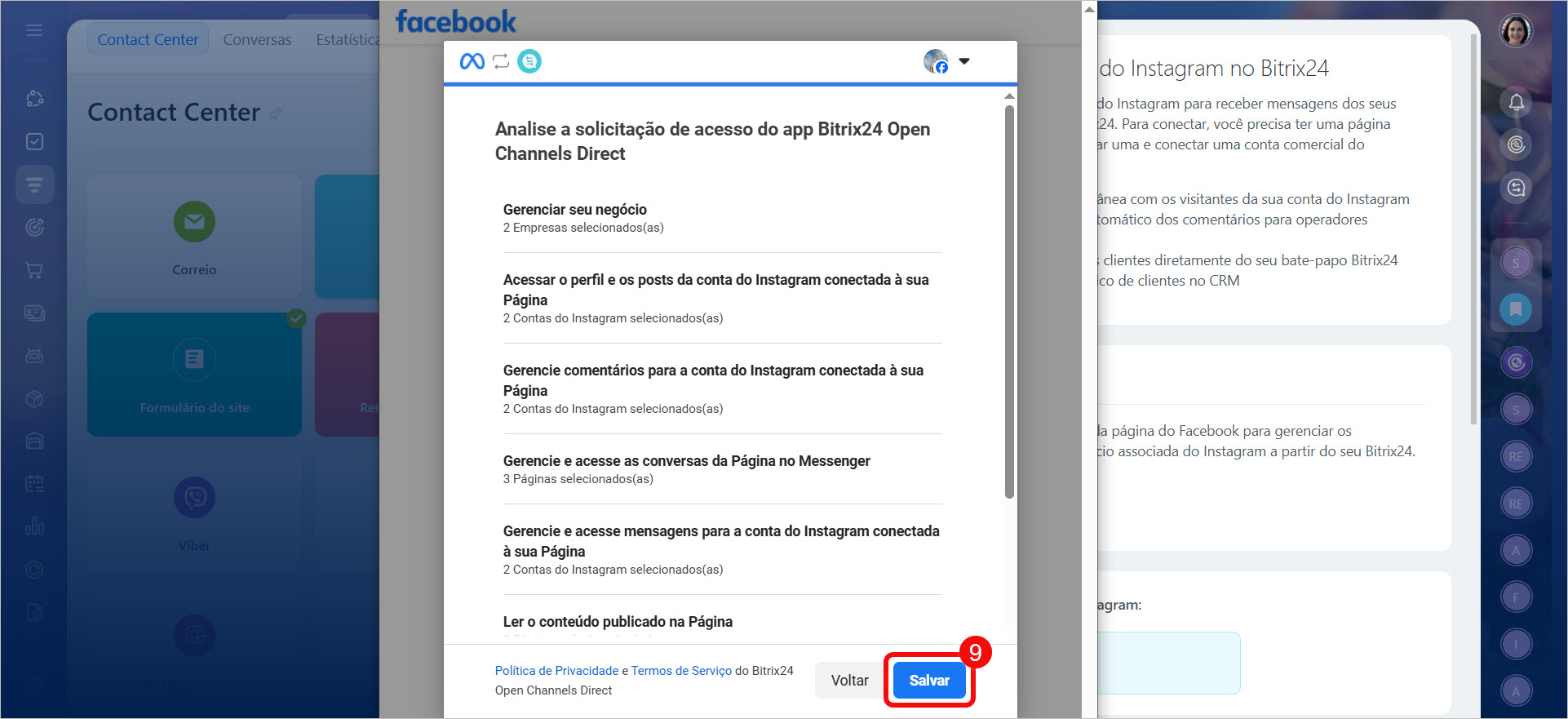The width and height of the screenshot is (1568, 719).
Task: Open the I chat avatar in right panel
Action: click(1516, 644)
